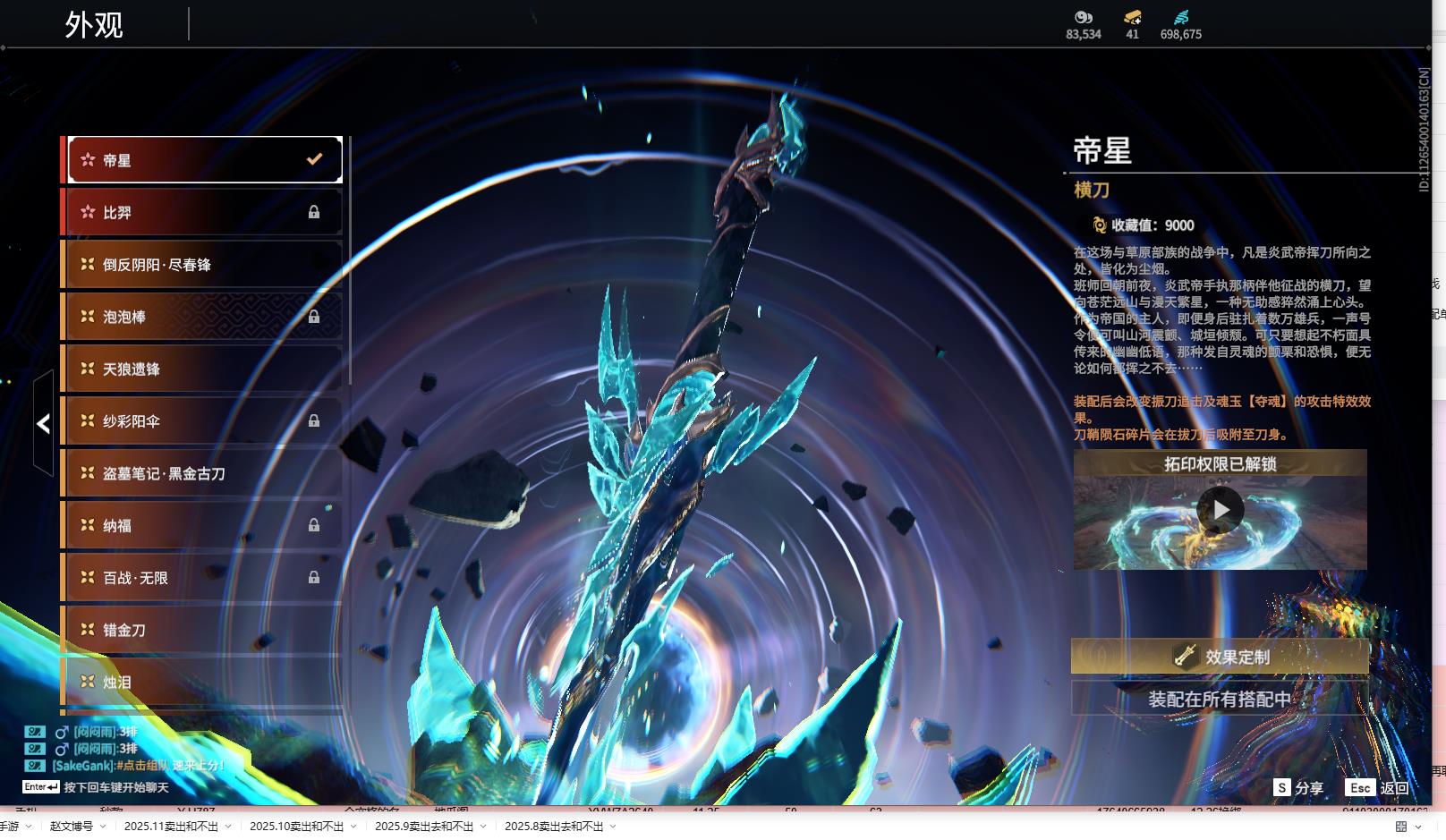Click the Enter key icon in the chat box
The width and height of the screenshot is (1446, 840).
coord(41,787)
